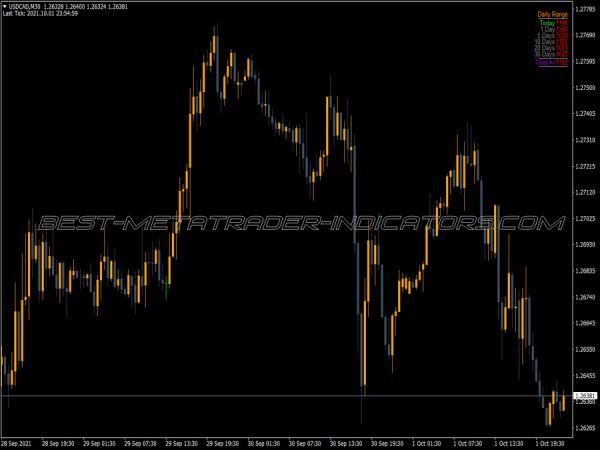This screenshot has height=450, width=600.
Task: Click the Total Av range row
Action: (x=552, y=69)
